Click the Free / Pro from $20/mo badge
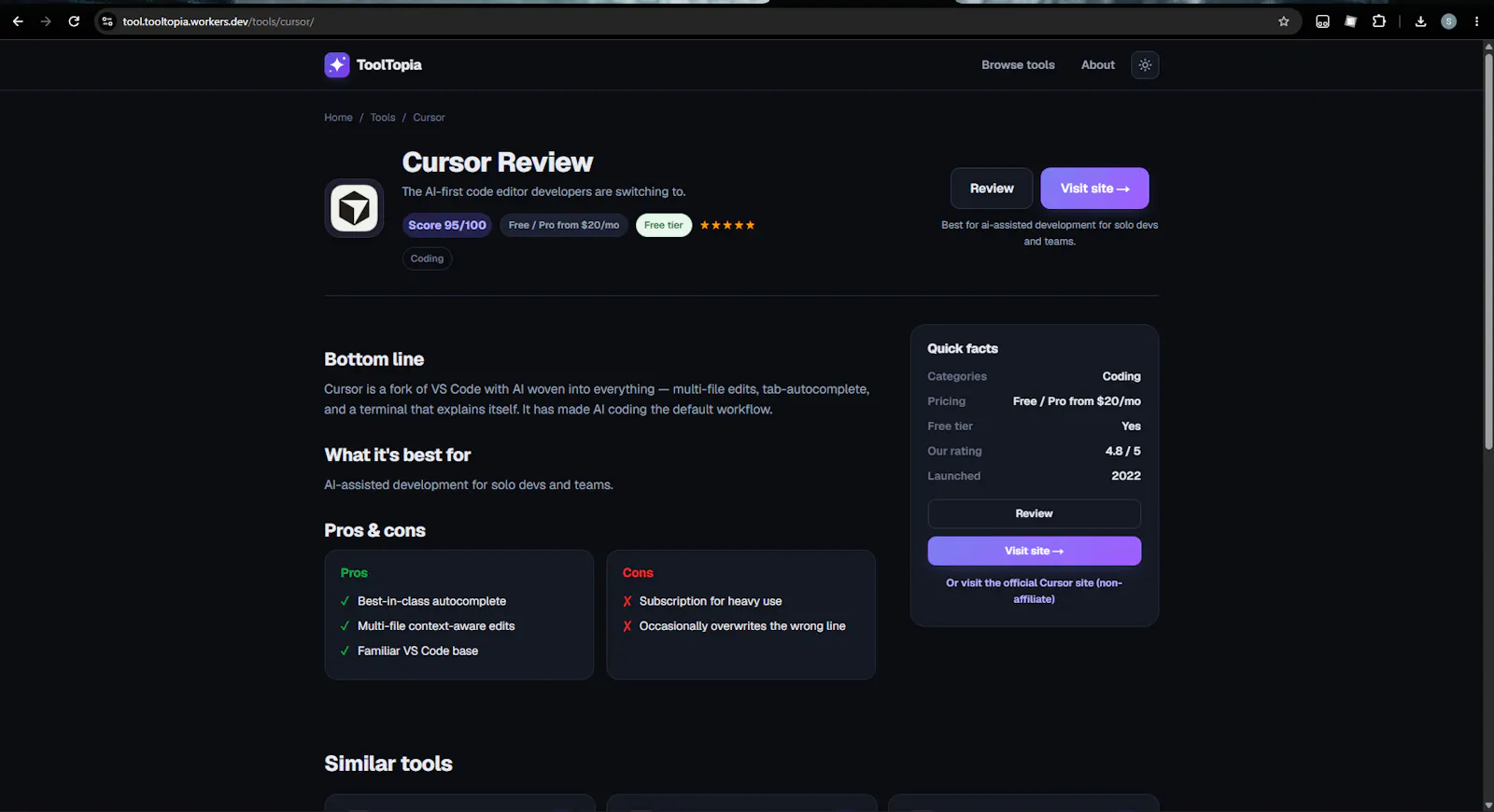 [564, 225]
